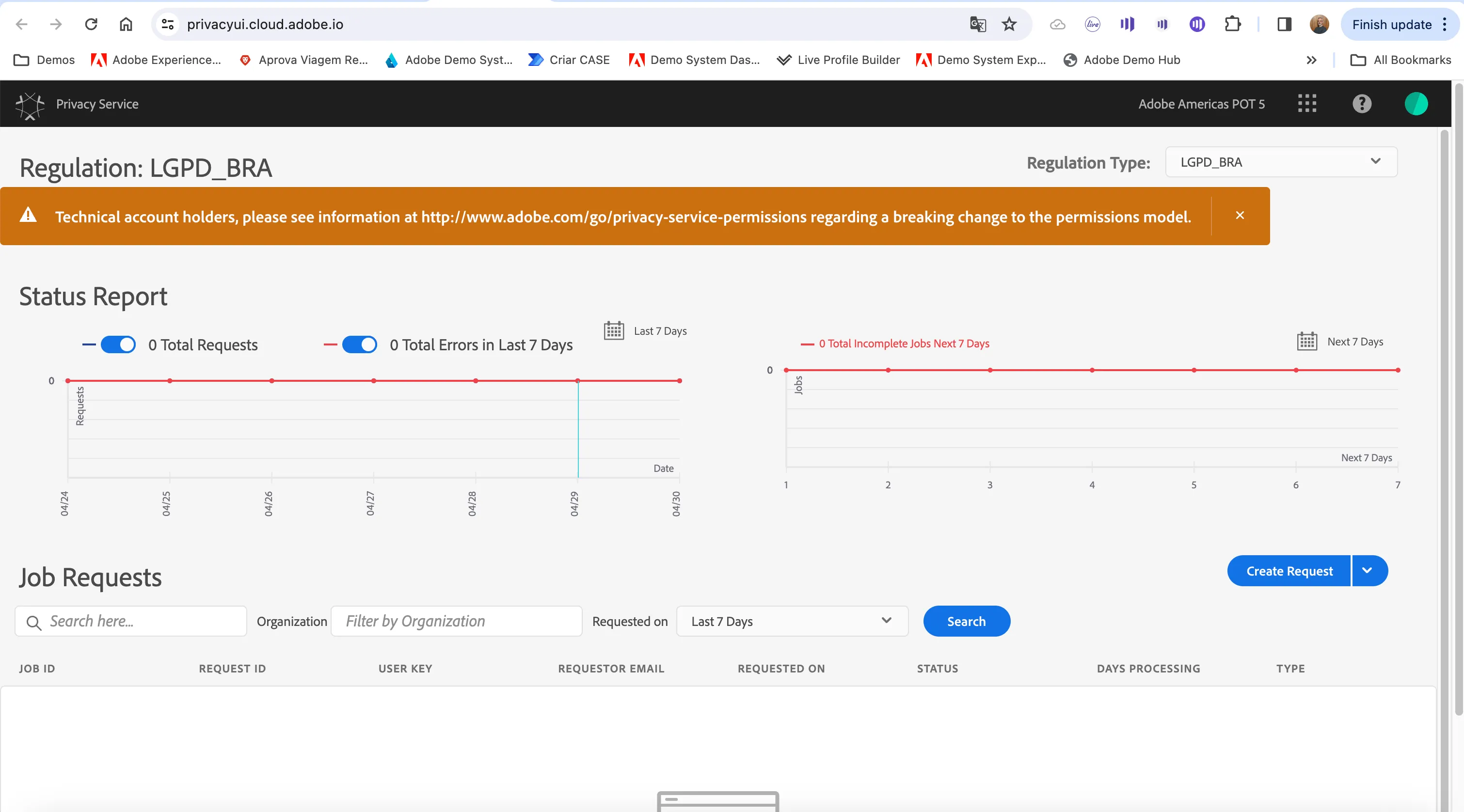Viewport: 1464px width, 812px height.
Task: Click Create Request button
Action: pos(1289,571)
